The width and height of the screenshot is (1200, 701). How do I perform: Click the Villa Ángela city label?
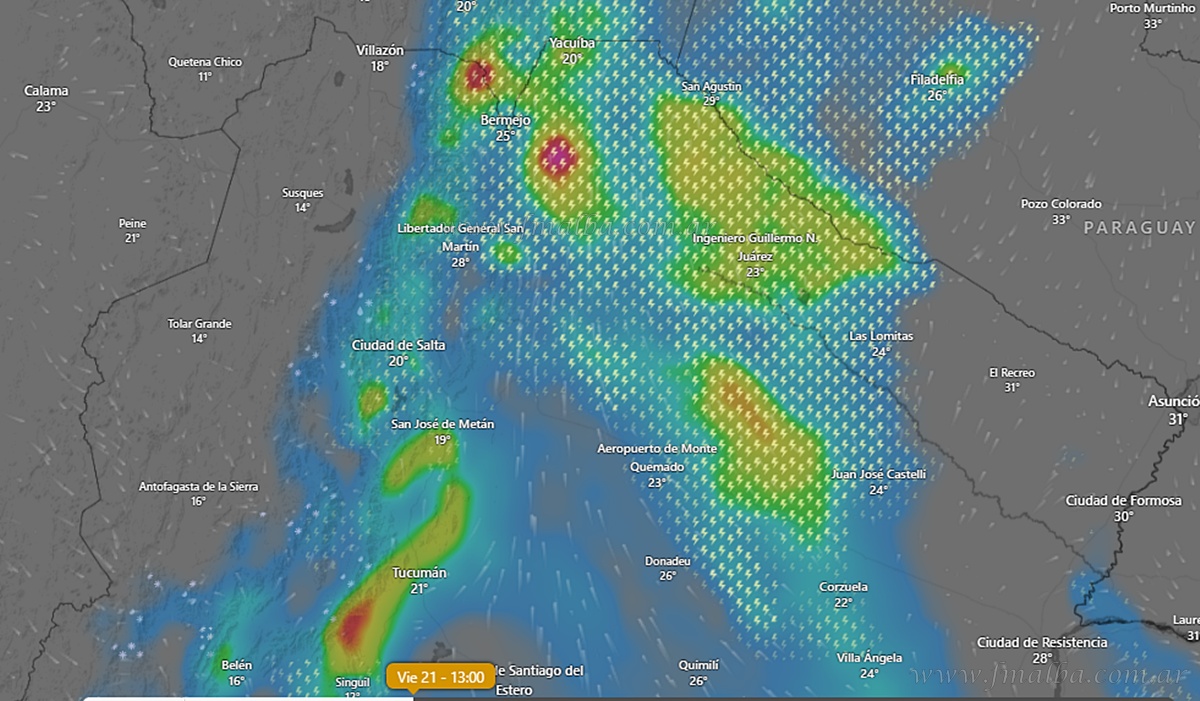point(869,657)
